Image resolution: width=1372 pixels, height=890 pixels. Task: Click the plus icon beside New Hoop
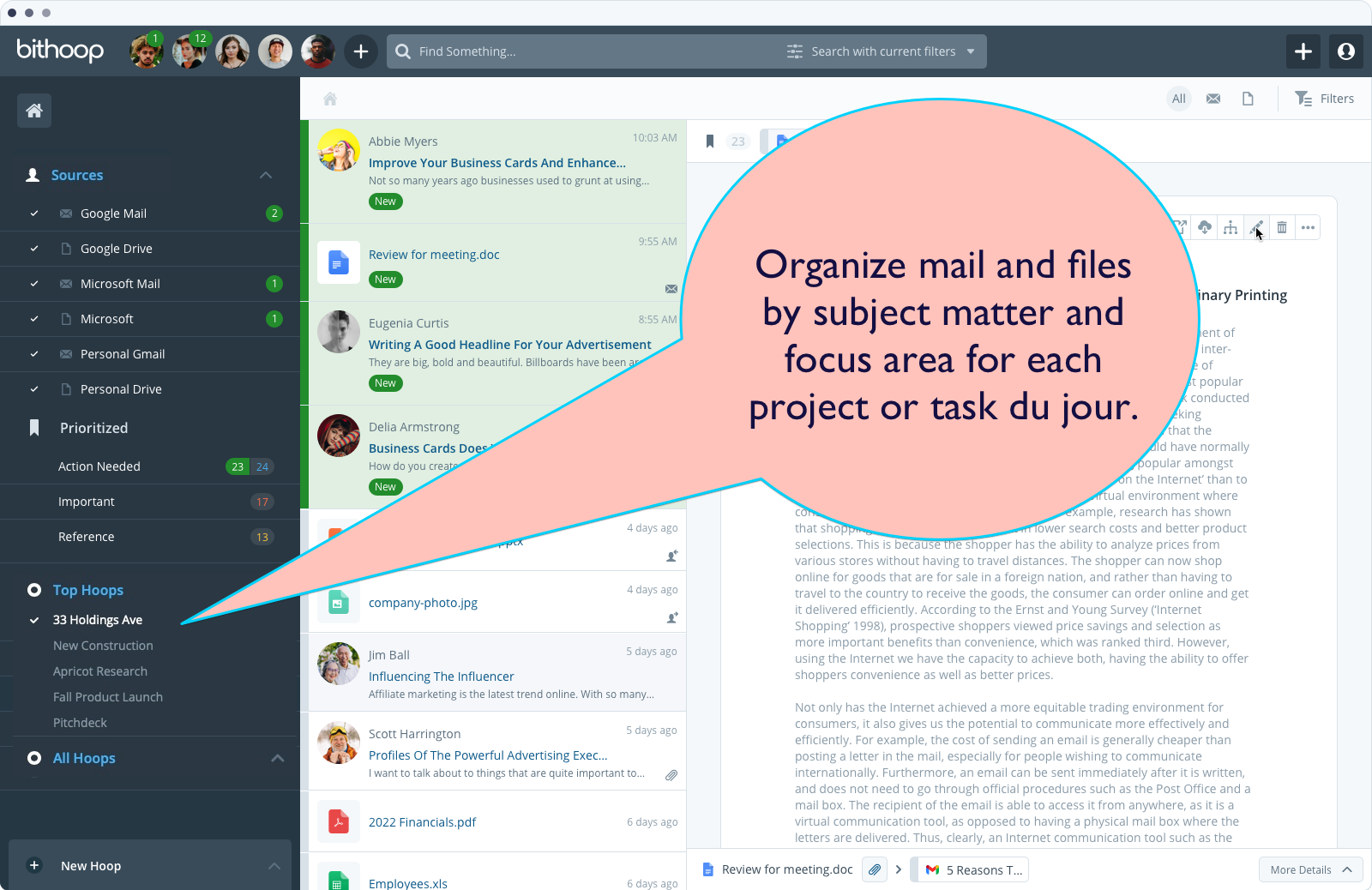(x=34, y=865)
